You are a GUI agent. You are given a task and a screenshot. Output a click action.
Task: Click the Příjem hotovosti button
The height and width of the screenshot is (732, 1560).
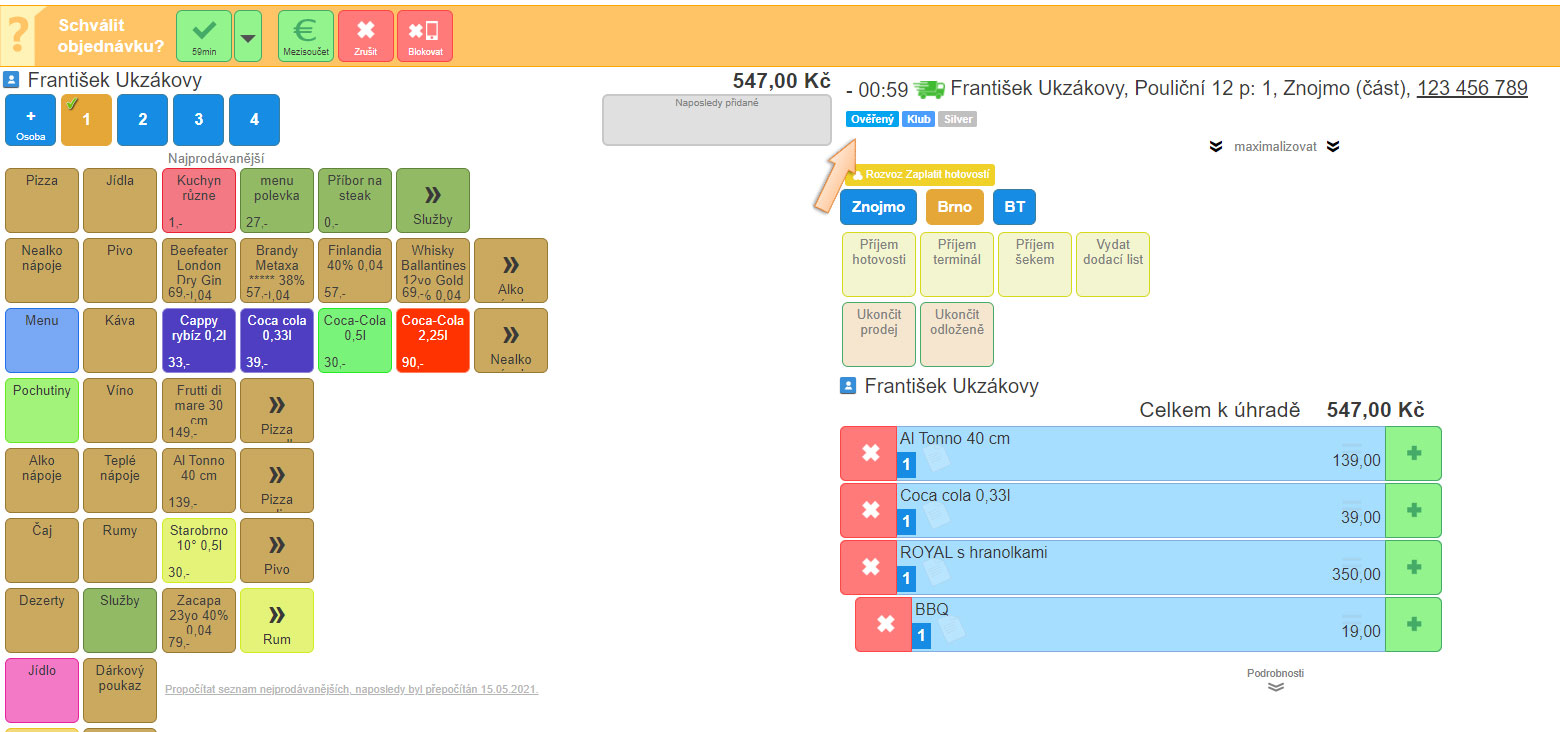tap(879, 264)
